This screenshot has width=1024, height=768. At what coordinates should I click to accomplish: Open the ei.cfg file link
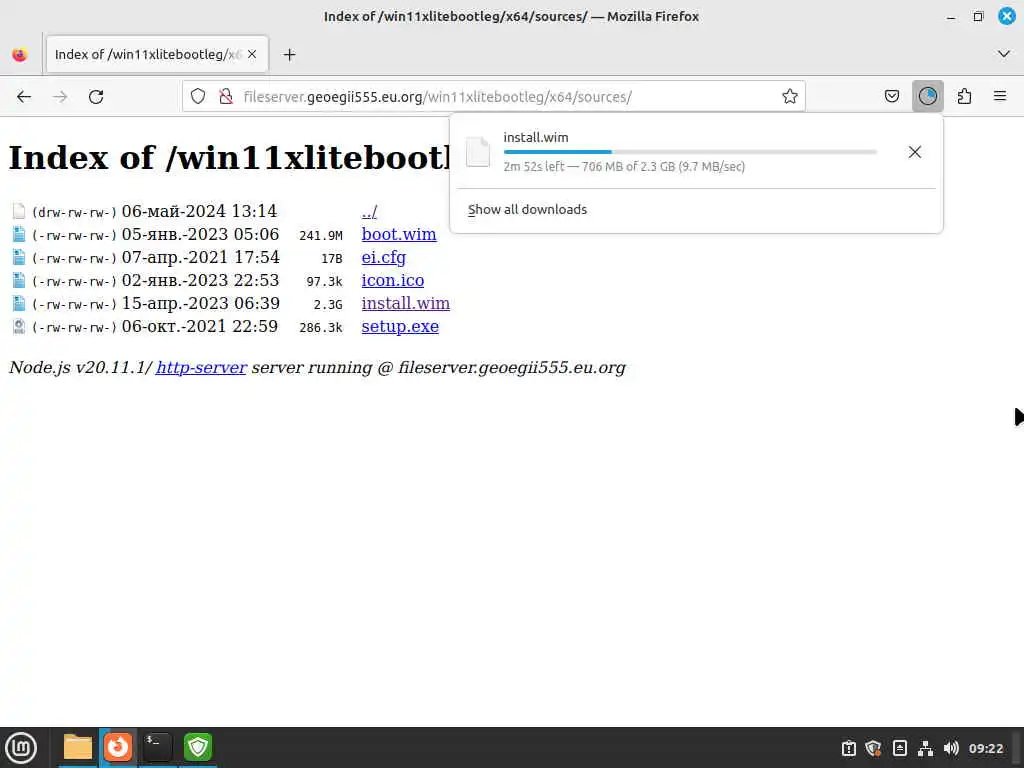[x=383, y=257]
